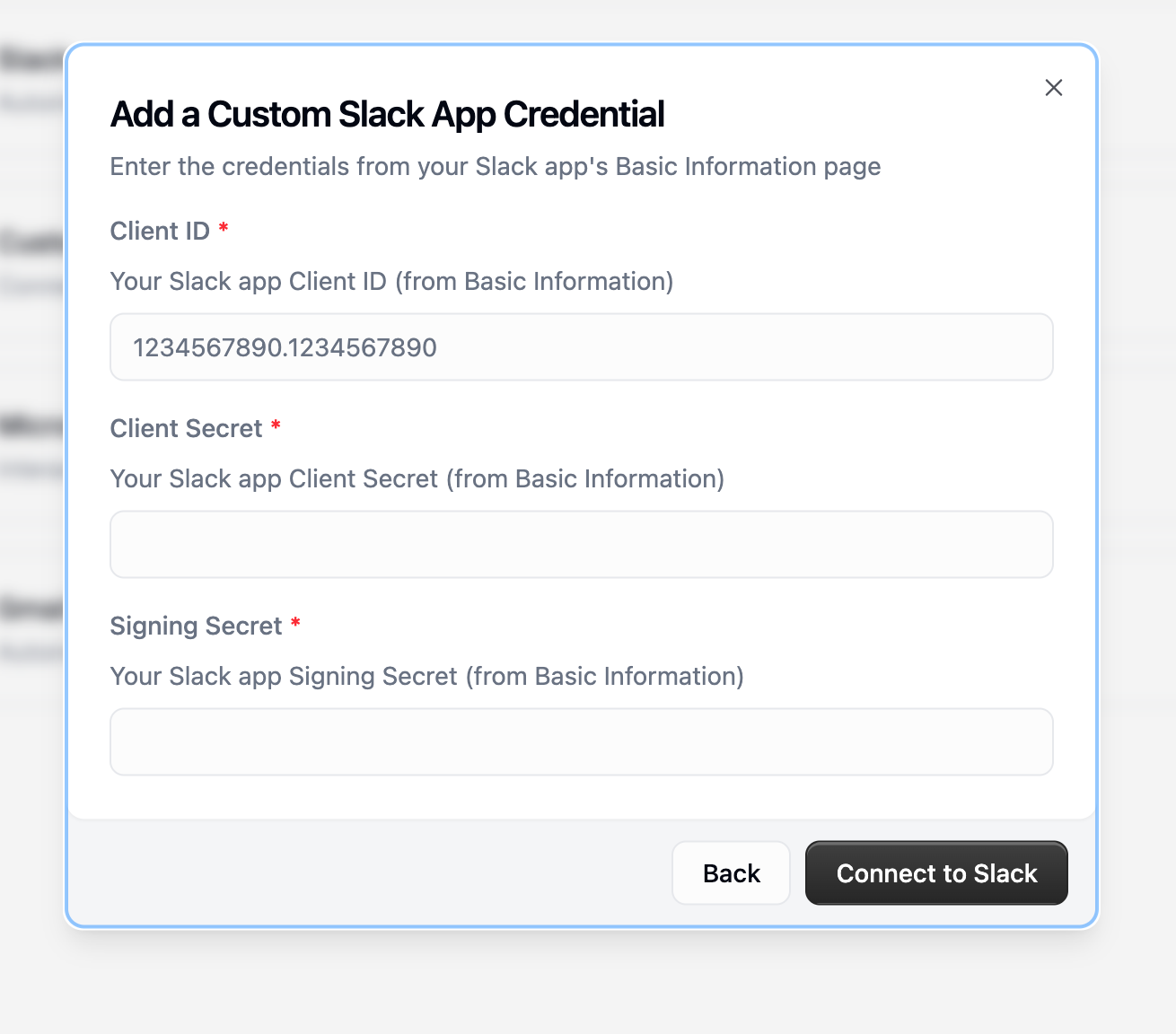Image resolution: width=1176 pixels, height=1034 pixels.
Task: Click the Client Secret label
Action: point(186,429)
